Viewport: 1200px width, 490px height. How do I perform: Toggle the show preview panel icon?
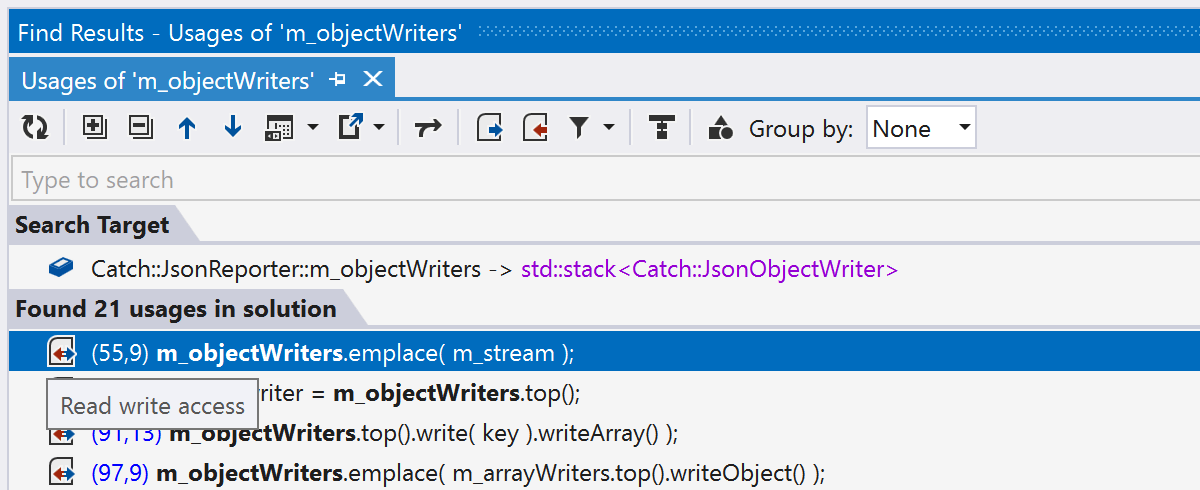pos(660,128)
